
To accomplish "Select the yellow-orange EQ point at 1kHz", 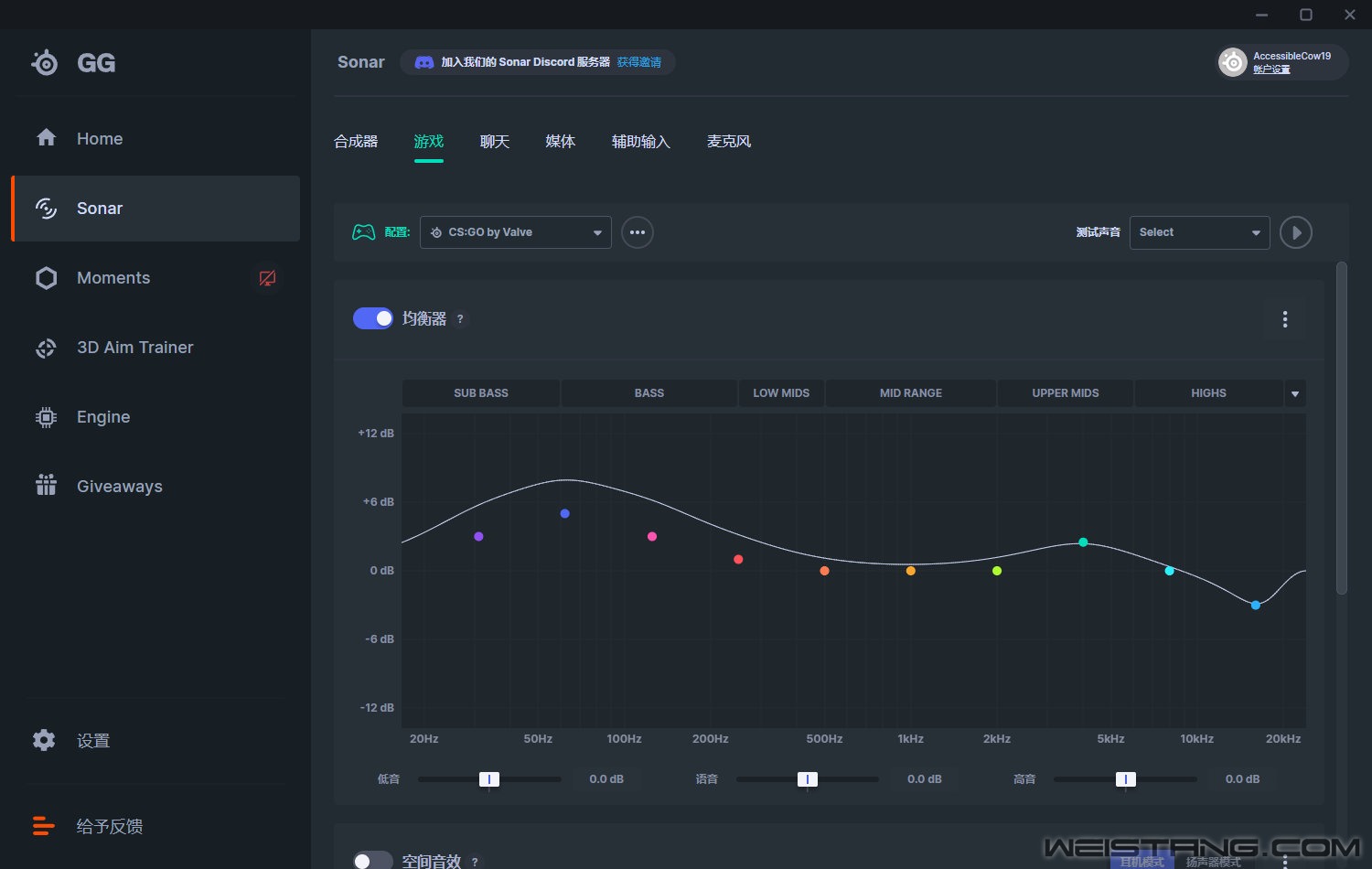I will (911, 571).
